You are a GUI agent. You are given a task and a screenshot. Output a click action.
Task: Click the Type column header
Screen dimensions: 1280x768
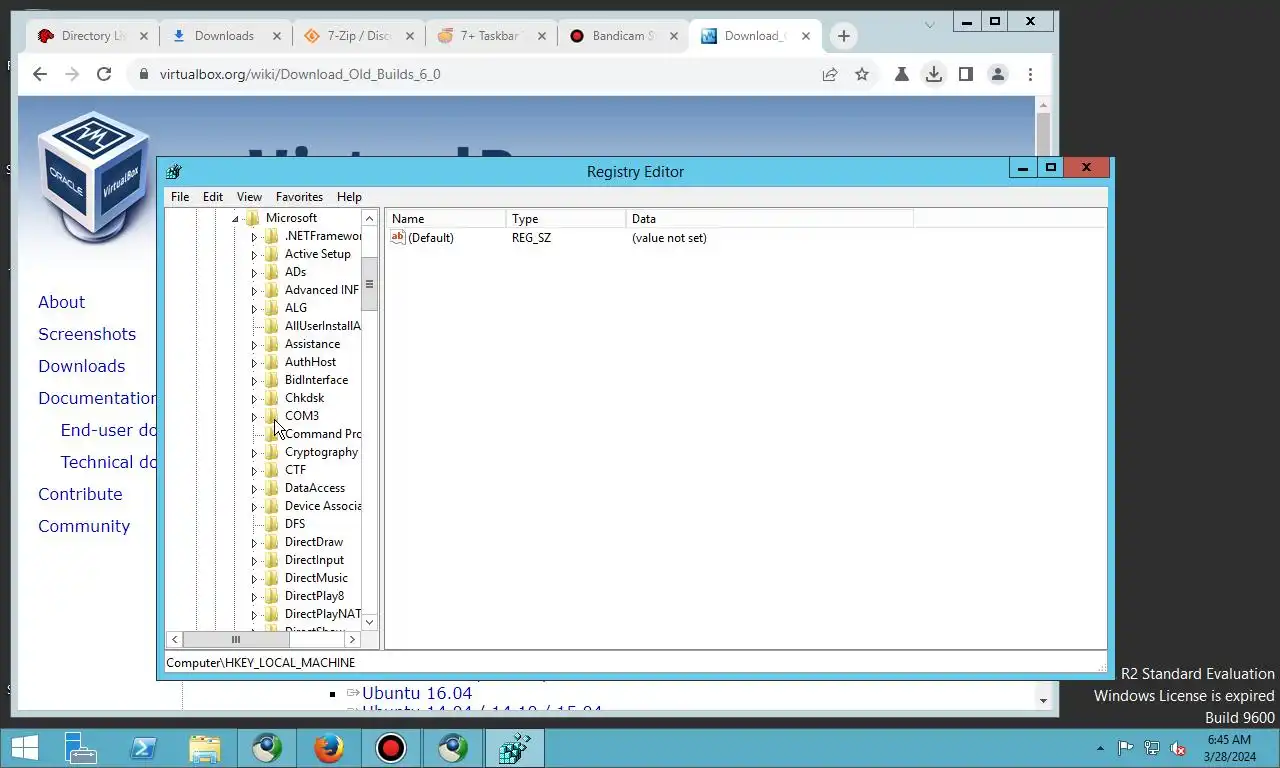point(566,218)
